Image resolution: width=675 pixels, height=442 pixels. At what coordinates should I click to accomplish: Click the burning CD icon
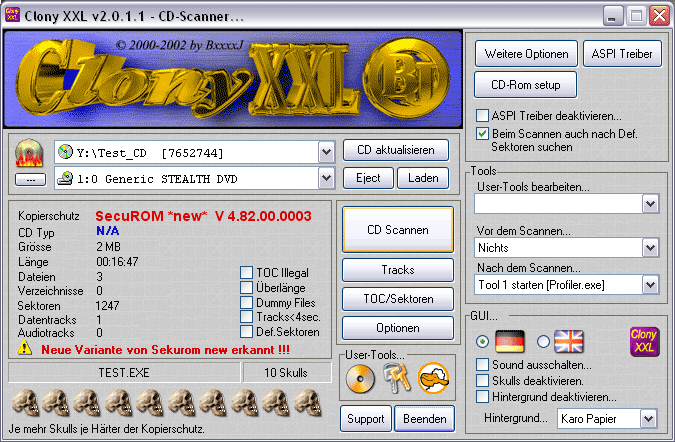pyautogui.click(x=29, y=153)
